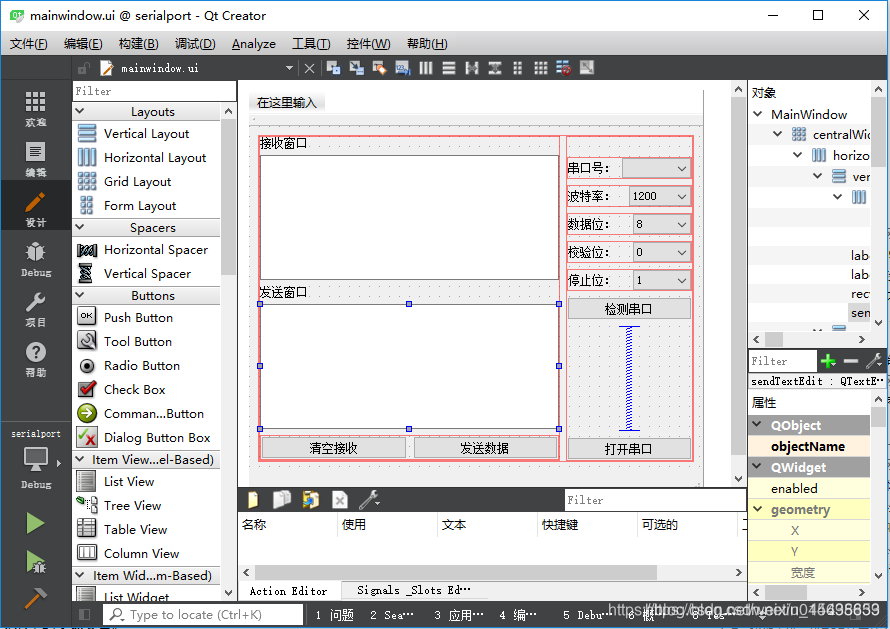Open mainwindow.ui document dropdown
890x629 pixels.
289,68
